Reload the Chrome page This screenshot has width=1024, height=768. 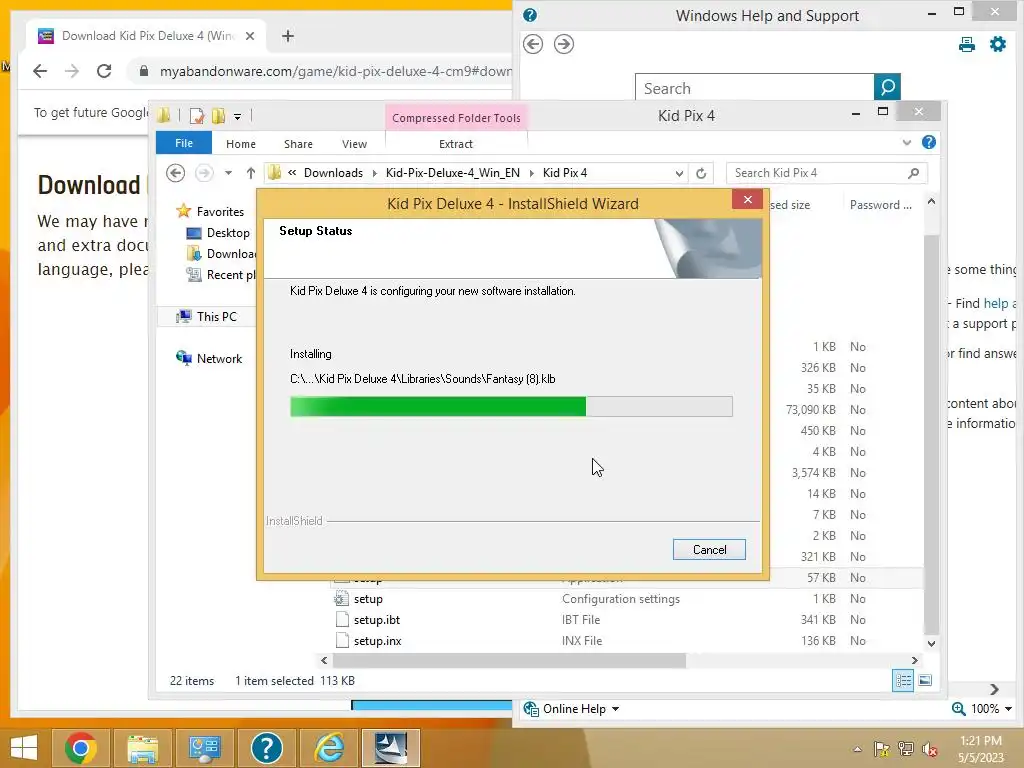[x=104, y=71]
